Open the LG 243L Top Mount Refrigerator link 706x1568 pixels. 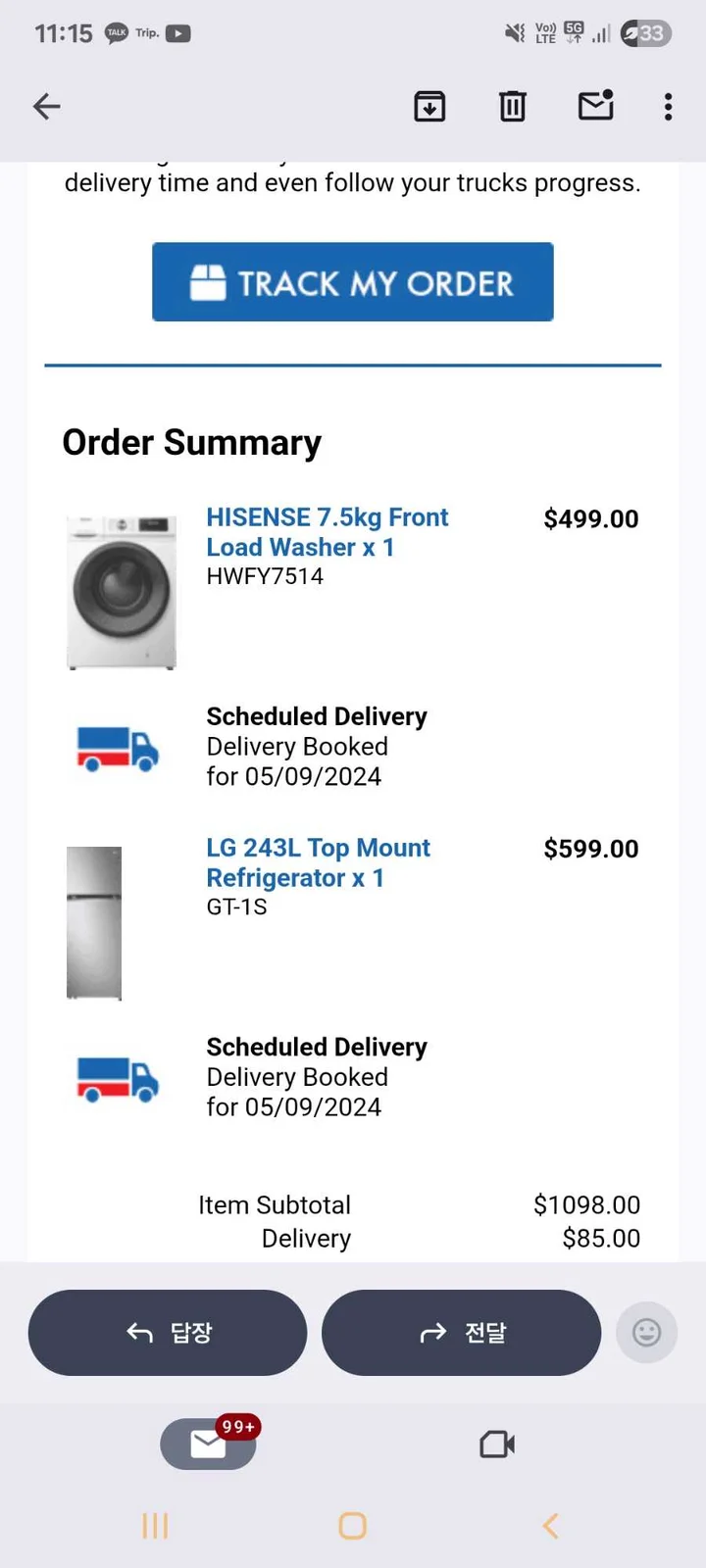click(318, 862)
